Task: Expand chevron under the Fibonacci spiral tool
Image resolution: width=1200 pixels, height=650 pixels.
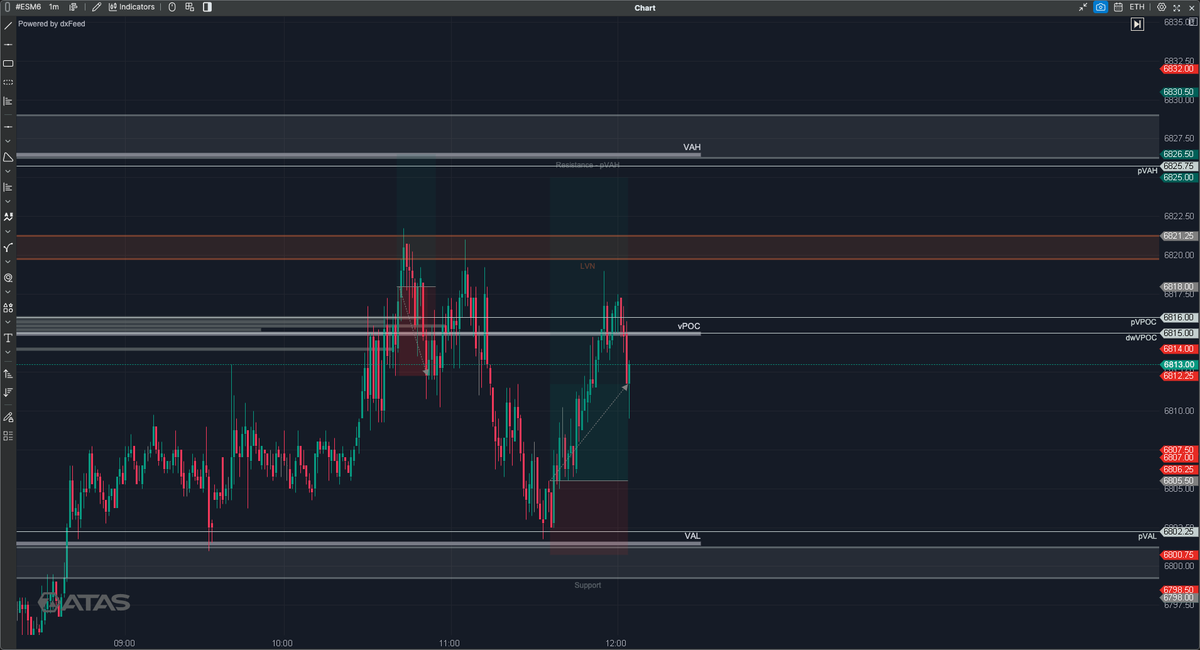Action: pos(8,292)
